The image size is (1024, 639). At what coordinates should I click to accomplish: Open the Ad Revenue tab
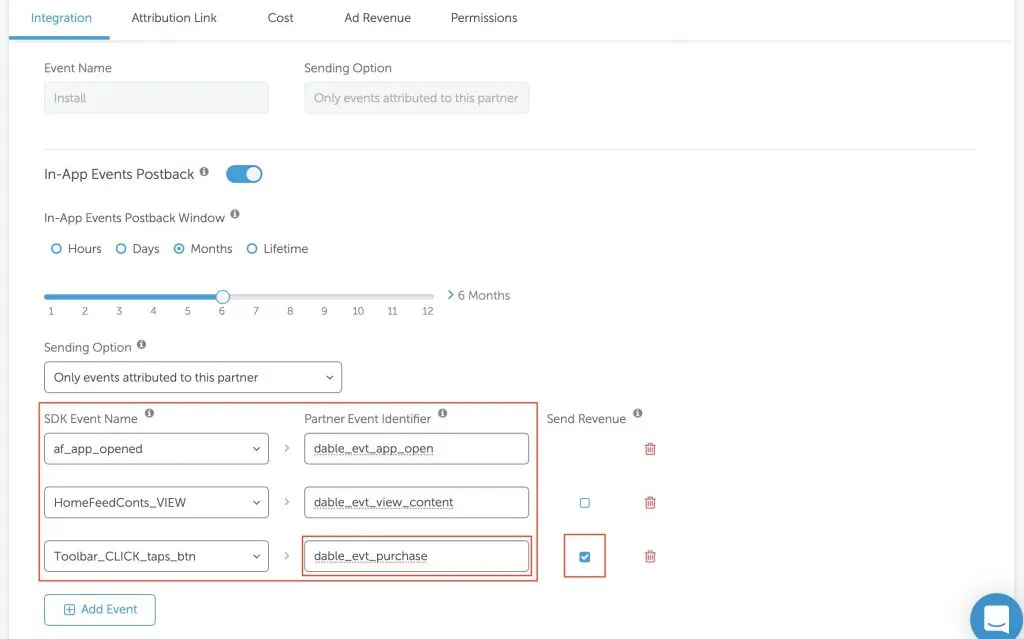pyautogui.click(x=377, y=18)
